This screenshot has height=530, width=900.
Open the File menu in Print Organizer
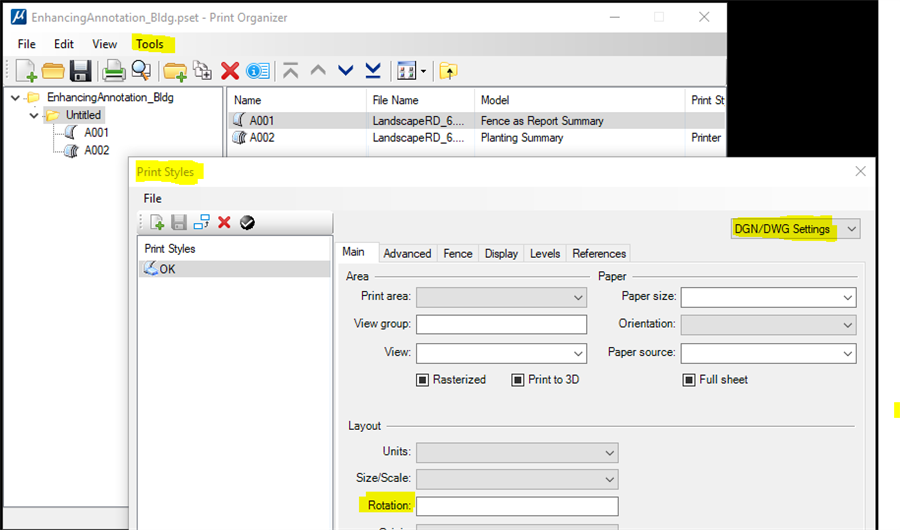(26, 44)
